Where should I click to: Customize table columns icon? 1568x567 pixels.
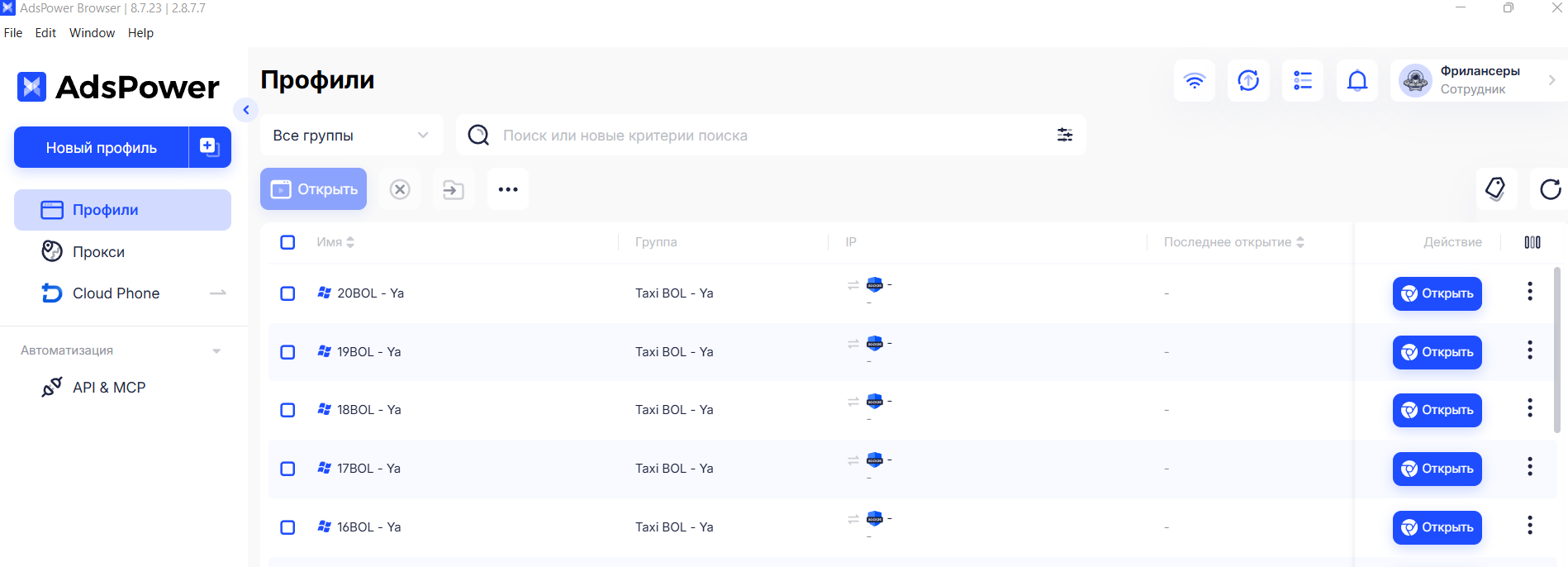pyautogui.click(x=1532, y=242)
